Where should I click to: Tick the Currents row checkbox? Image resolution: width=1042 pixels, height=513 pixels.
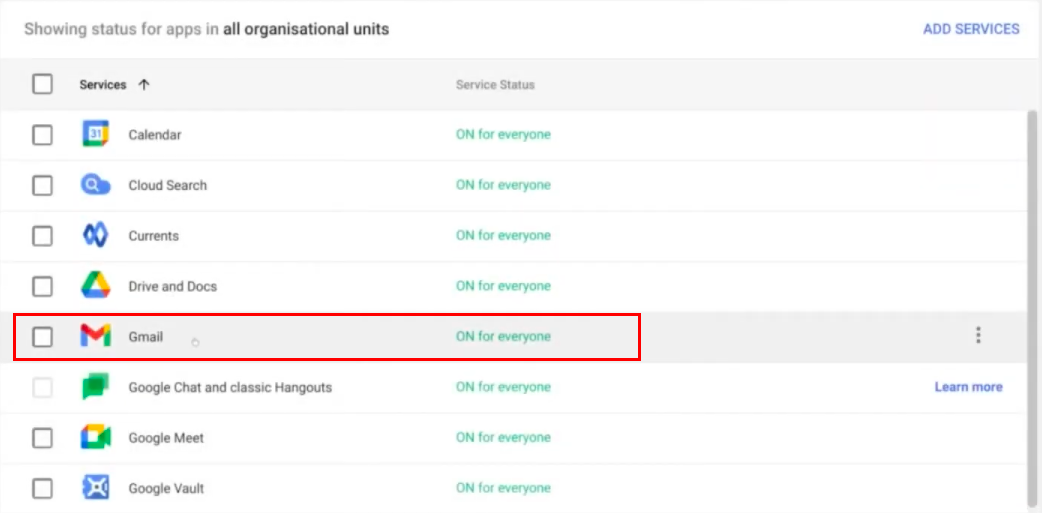(42, 236)
